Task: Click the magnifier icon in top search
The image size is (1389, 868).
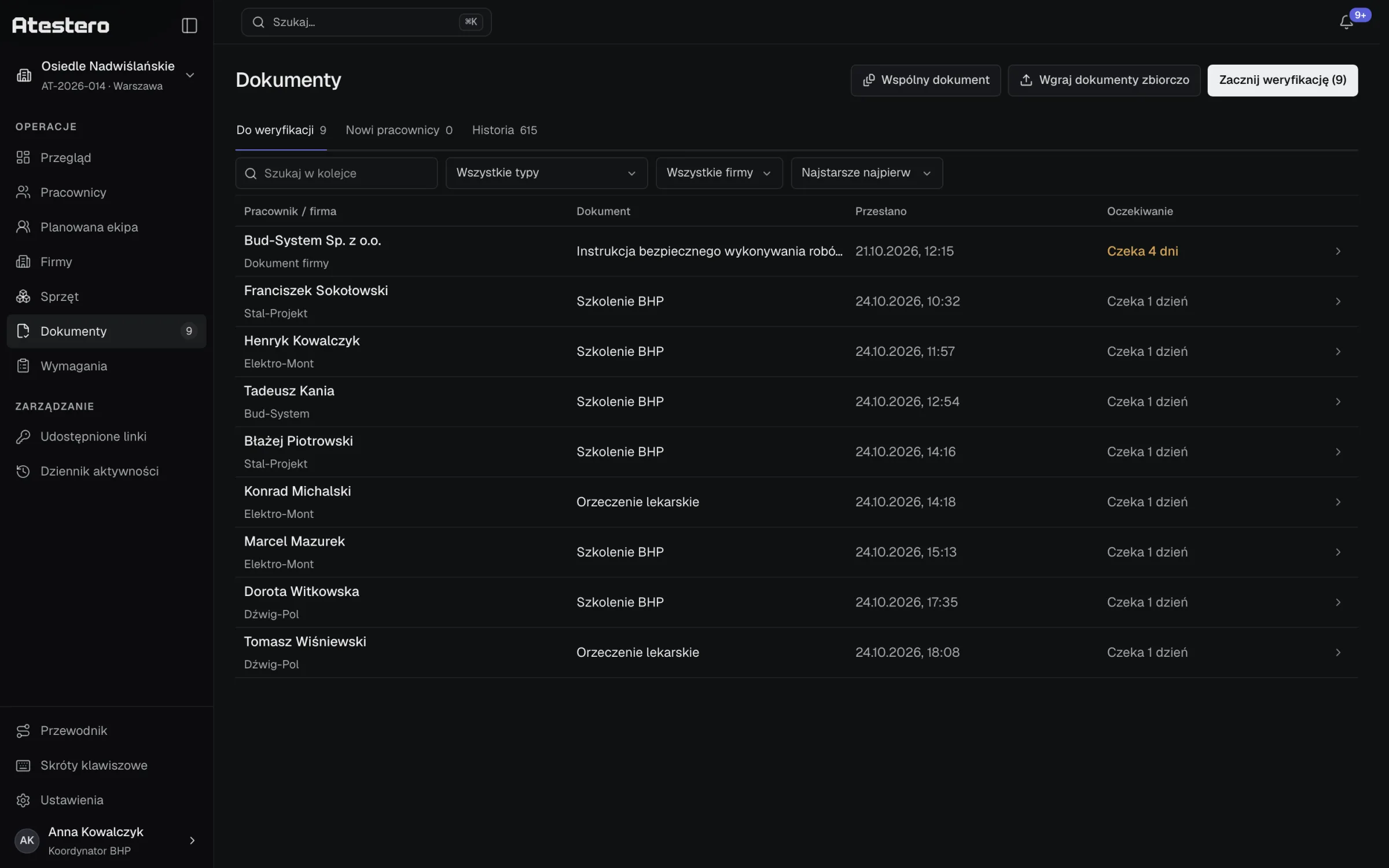Action: click(259, 22)
